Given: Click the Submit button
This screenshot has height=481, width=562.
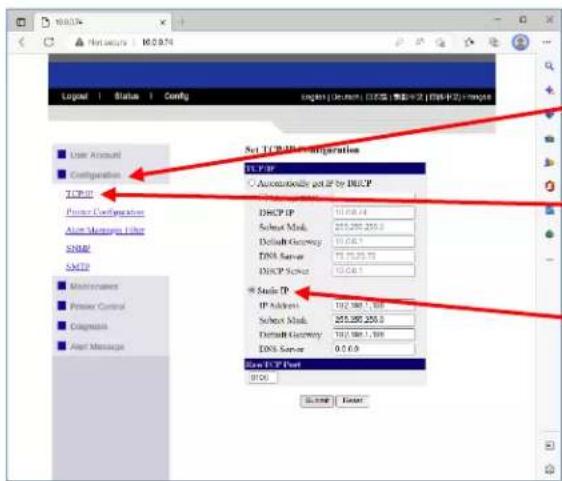Looking at the screenshot, I should click(317, 401).
